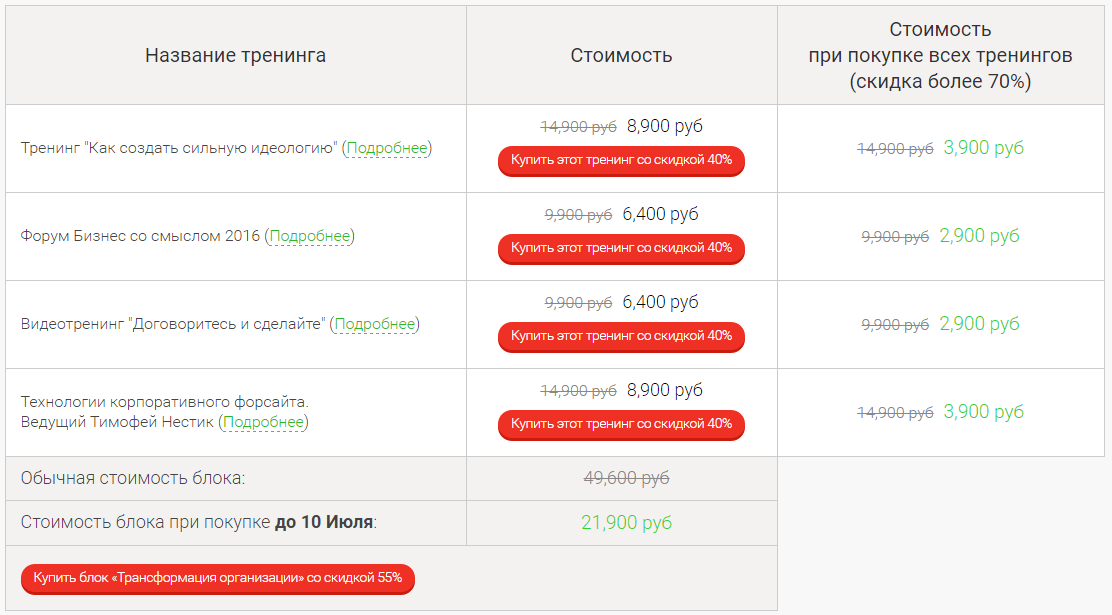Buy the сильную идеологию training with 40% discount
The width and height of the screenshot is (1112, 615).
click(621, 160)
